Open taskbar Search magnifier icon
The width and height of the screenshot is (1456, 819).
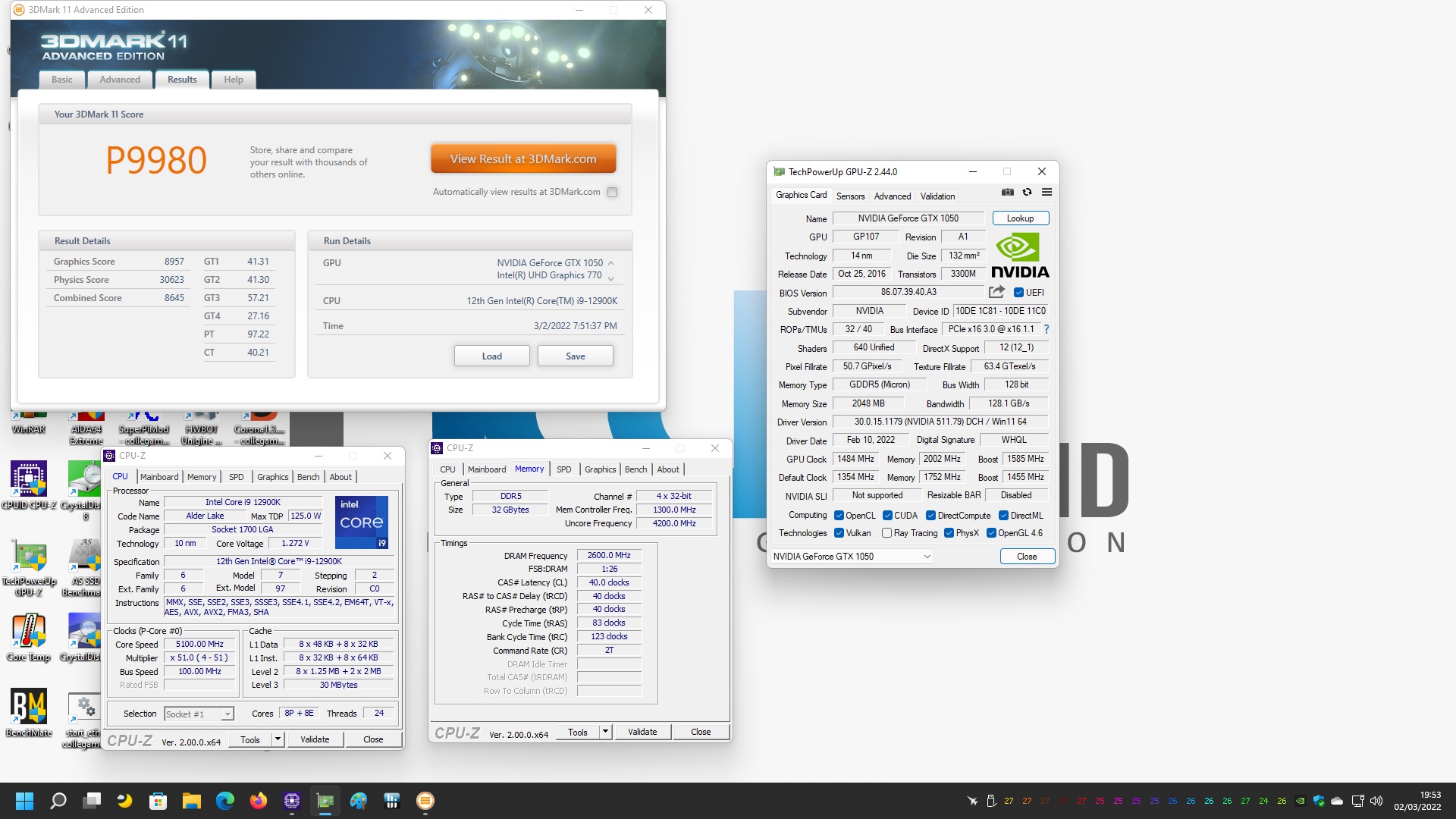point(58,801)
